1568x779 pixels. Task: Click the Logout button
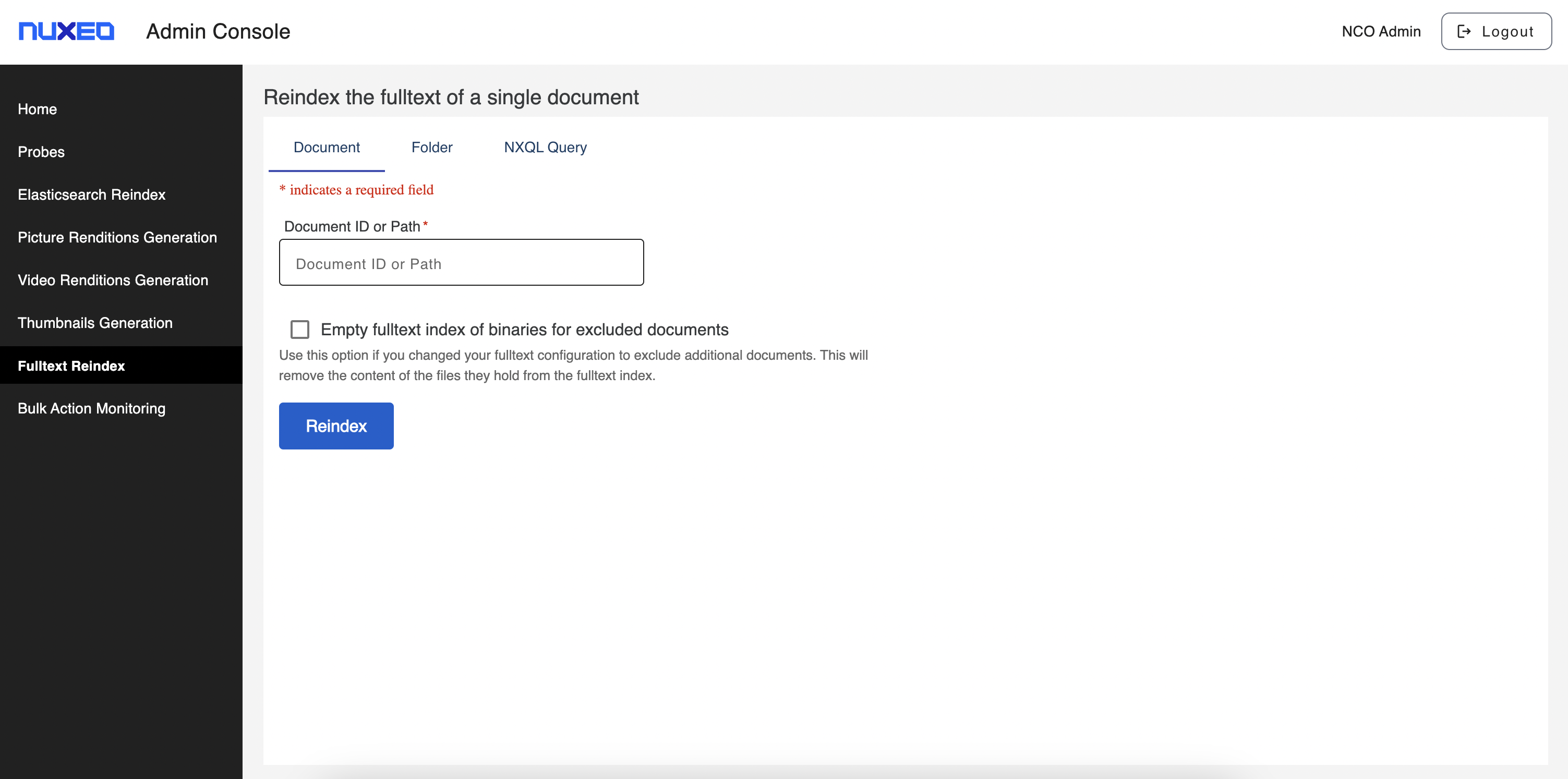(1495, 31)
